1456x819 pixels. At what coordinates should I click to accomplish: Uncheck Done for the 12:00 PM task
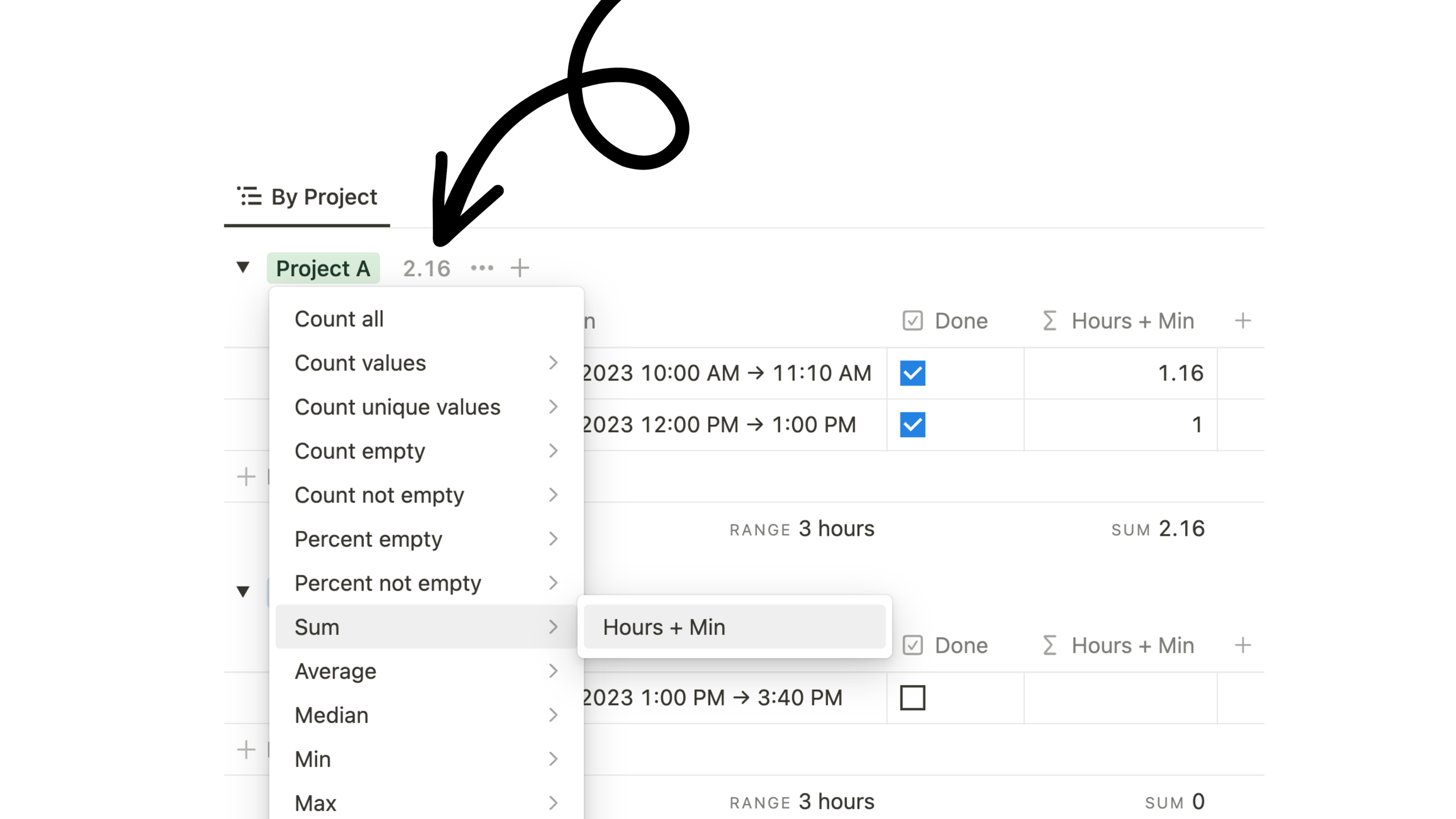(912, 425)
